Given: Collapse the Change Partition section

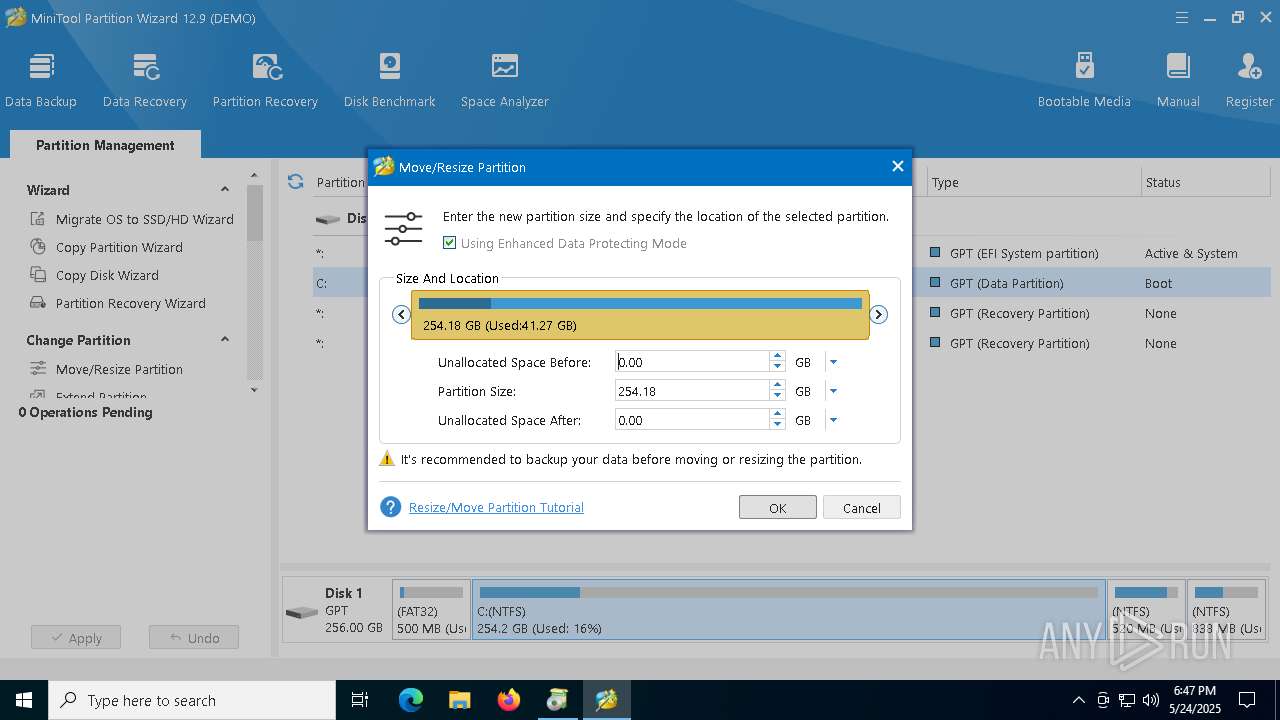Looking at the screenshot, I should click(x=225, y=340).
